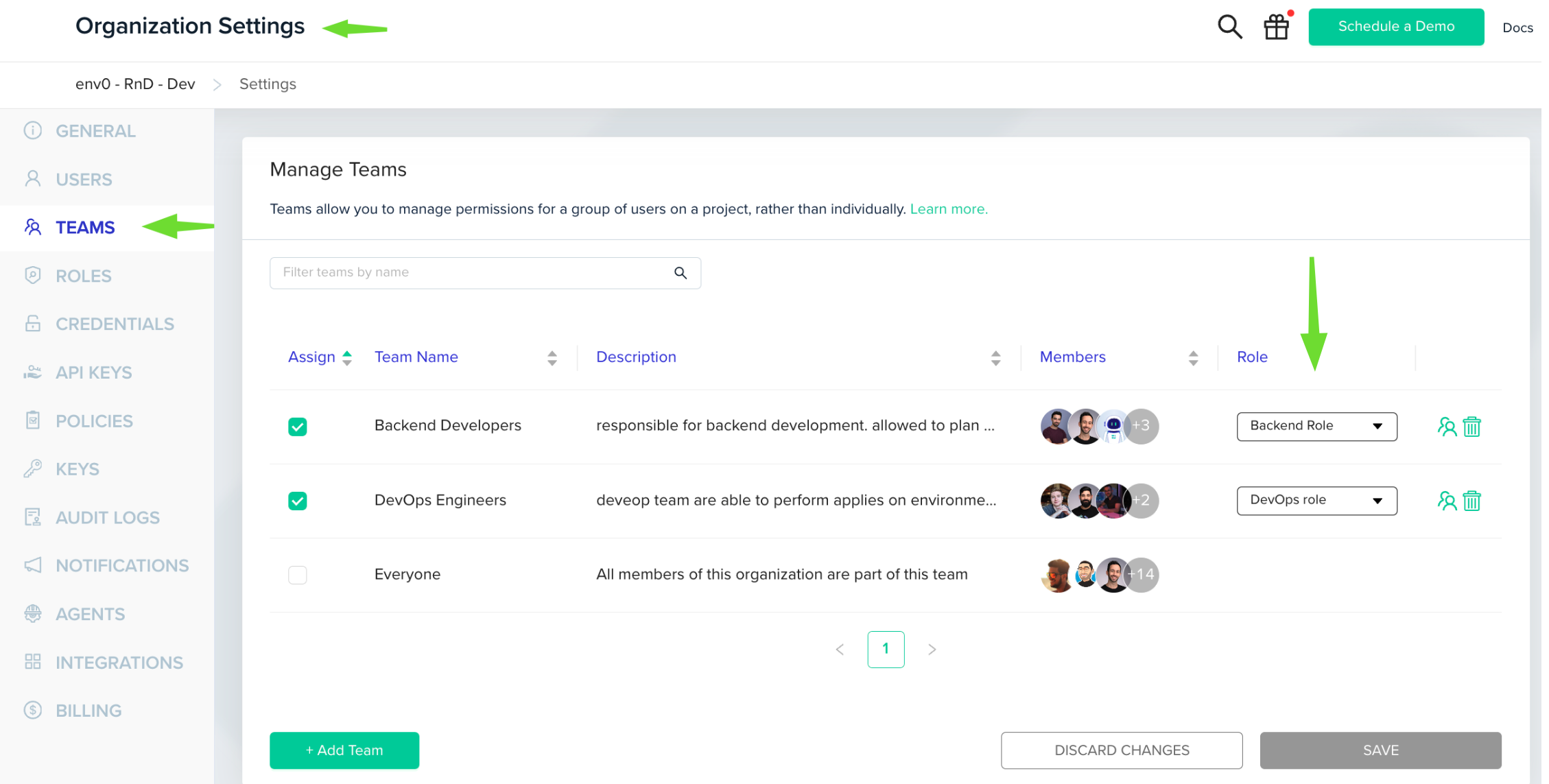Open the gift box what's new icon
Screen dimensions: 1549x784
(1277, 27)
